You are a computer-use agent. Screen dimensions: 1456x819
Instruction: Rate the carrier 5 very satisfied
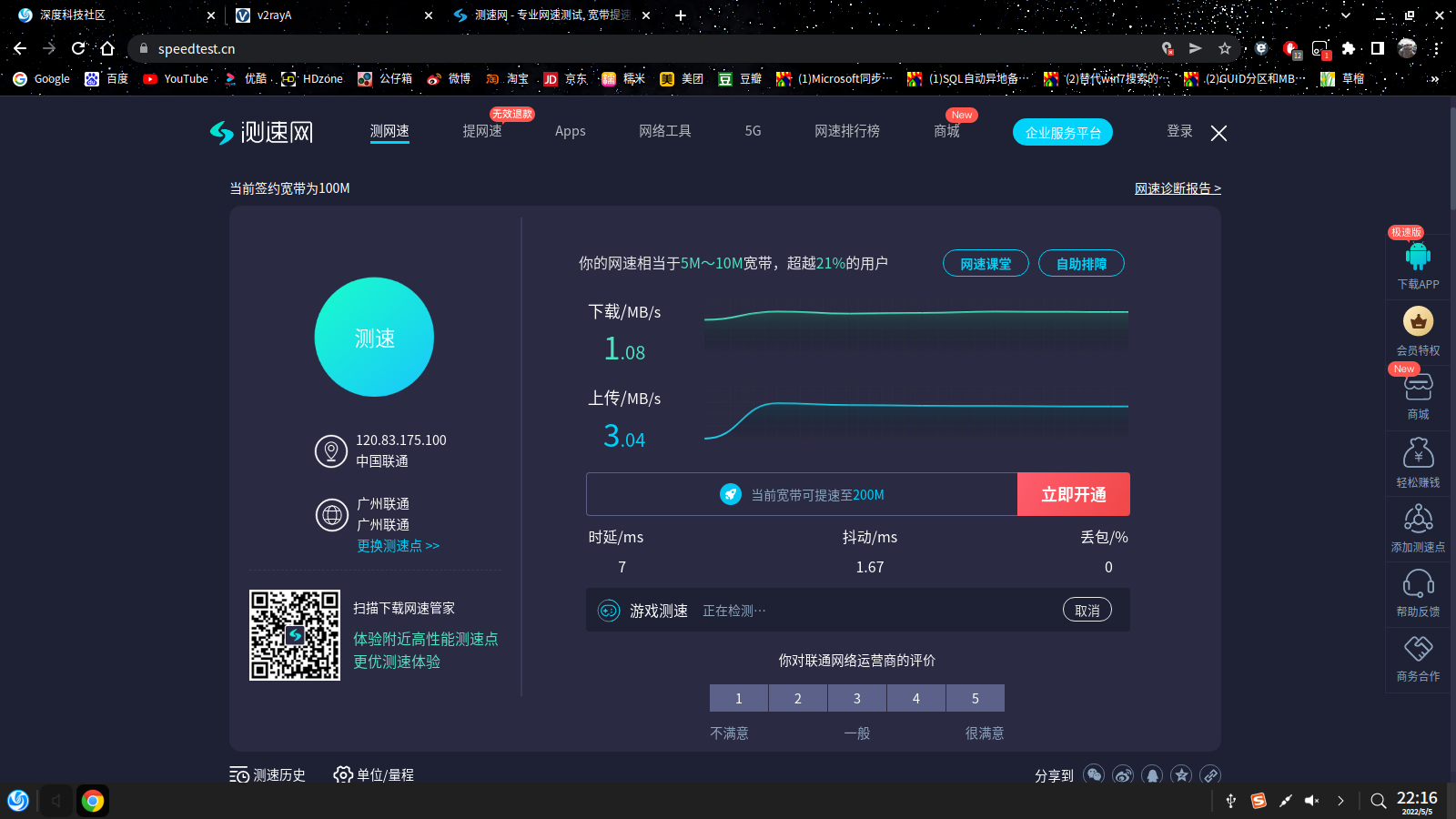[x=975, y=698]
